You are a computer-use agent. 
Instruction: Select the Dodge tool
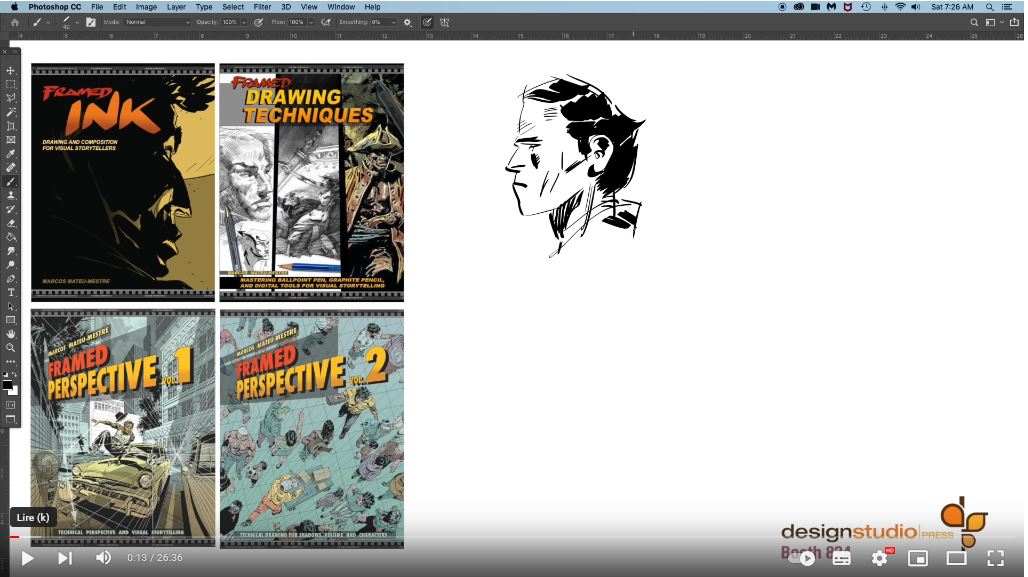10,265
